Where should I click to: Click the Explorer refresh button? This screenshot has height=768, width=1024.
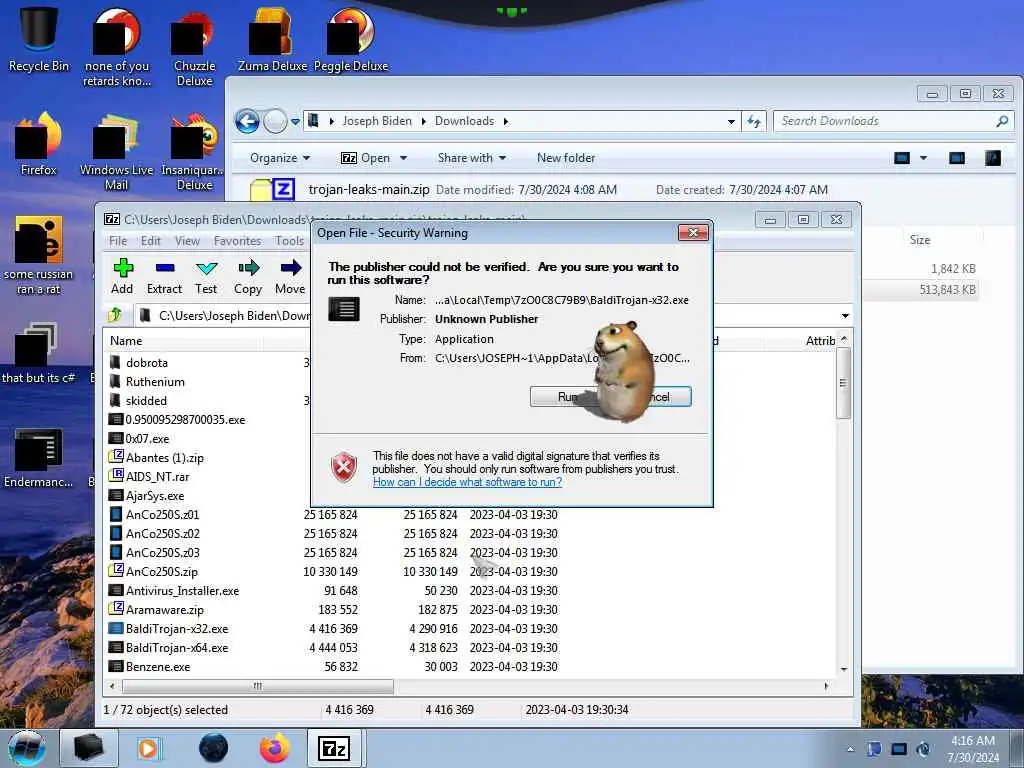(754, 121)
